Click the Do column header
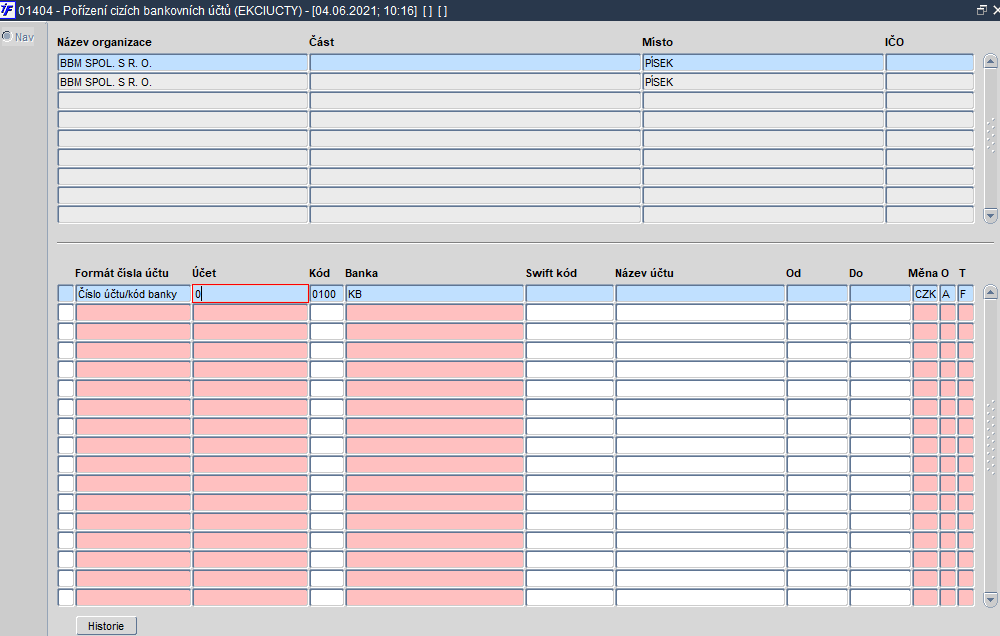 point(856,273)
